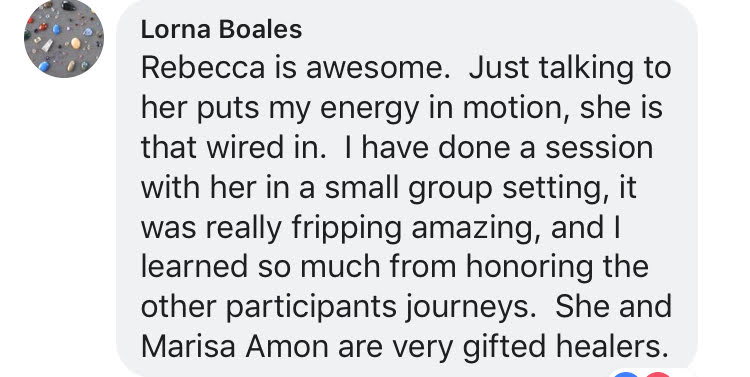
Task: Click the word fripping in the comment
Action: 346,228
